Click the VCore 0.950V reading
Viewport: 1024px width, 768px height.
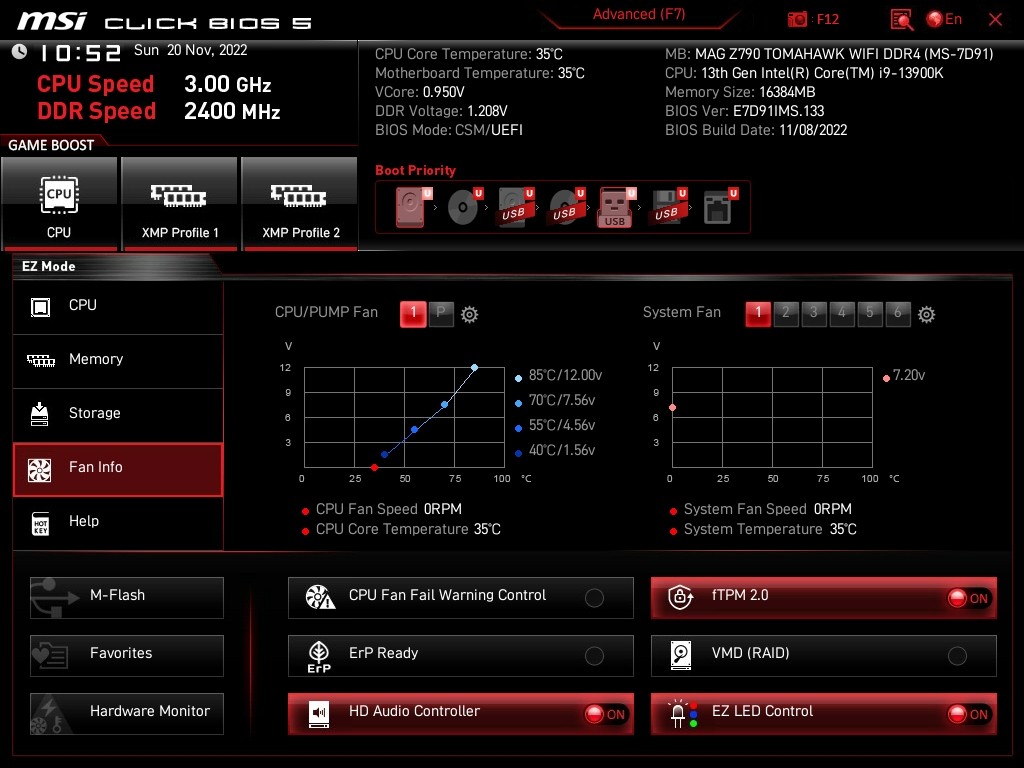(x=419, y=92)
